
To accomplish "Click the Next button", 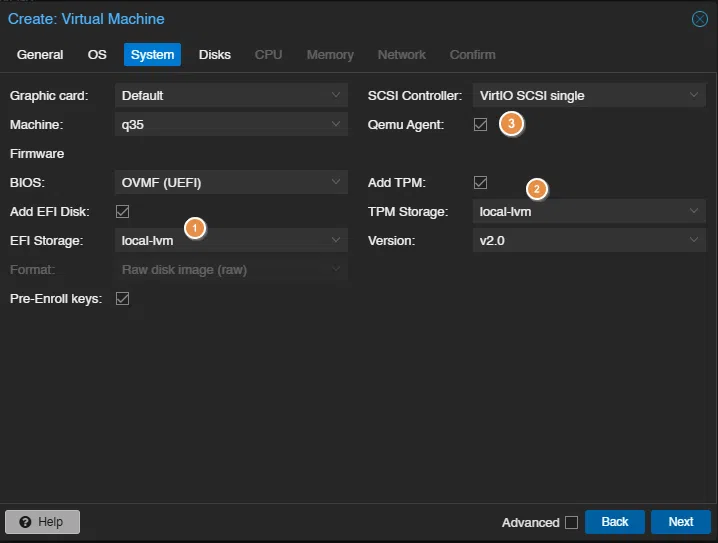I will tap(680, 522).
